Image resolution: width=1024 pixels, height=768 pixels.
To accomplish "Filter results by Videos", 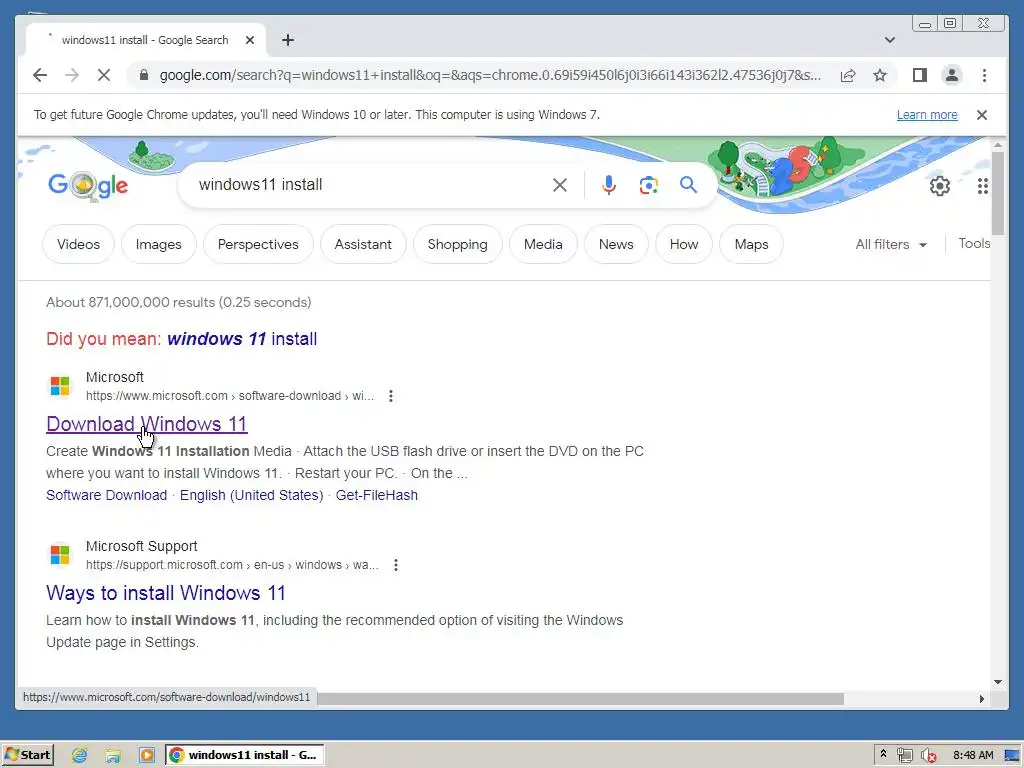I will point(78,244).
